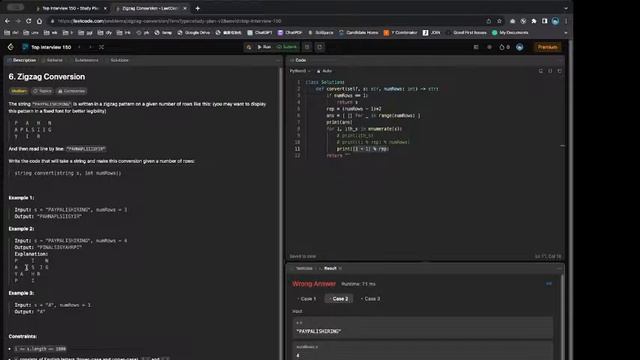The image size is (640, 360).
Task: Click the shuffle problem icon
Action: tap(101, 47)
